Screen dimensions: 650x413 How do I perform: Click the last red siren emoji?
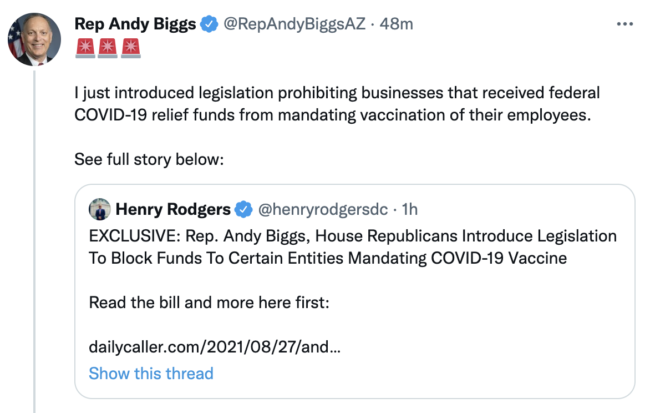[132, 47]
